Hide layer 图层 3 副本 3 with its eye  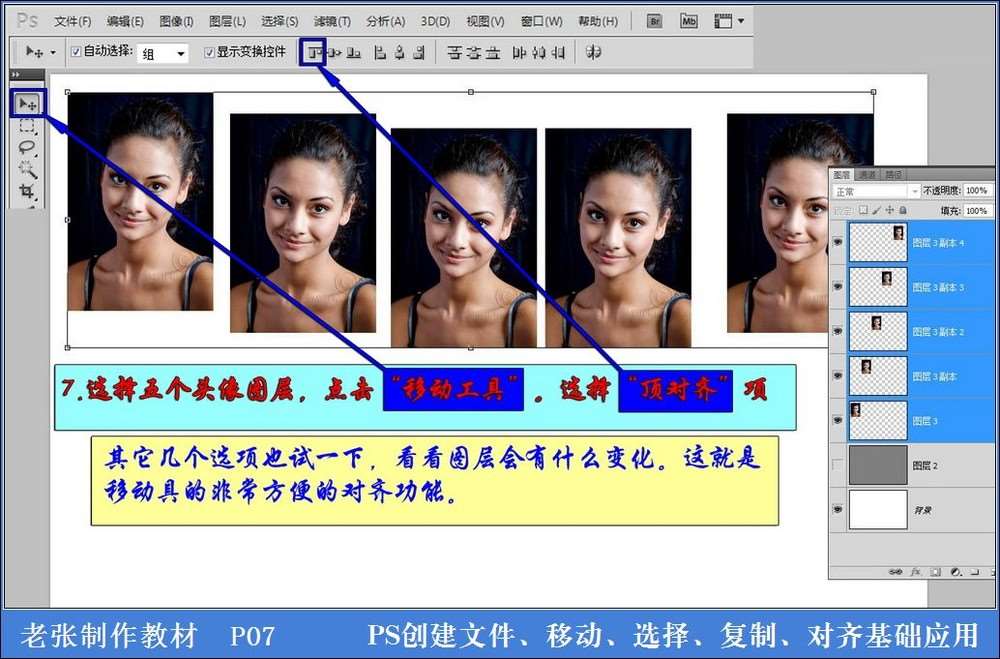click(838, 287)
